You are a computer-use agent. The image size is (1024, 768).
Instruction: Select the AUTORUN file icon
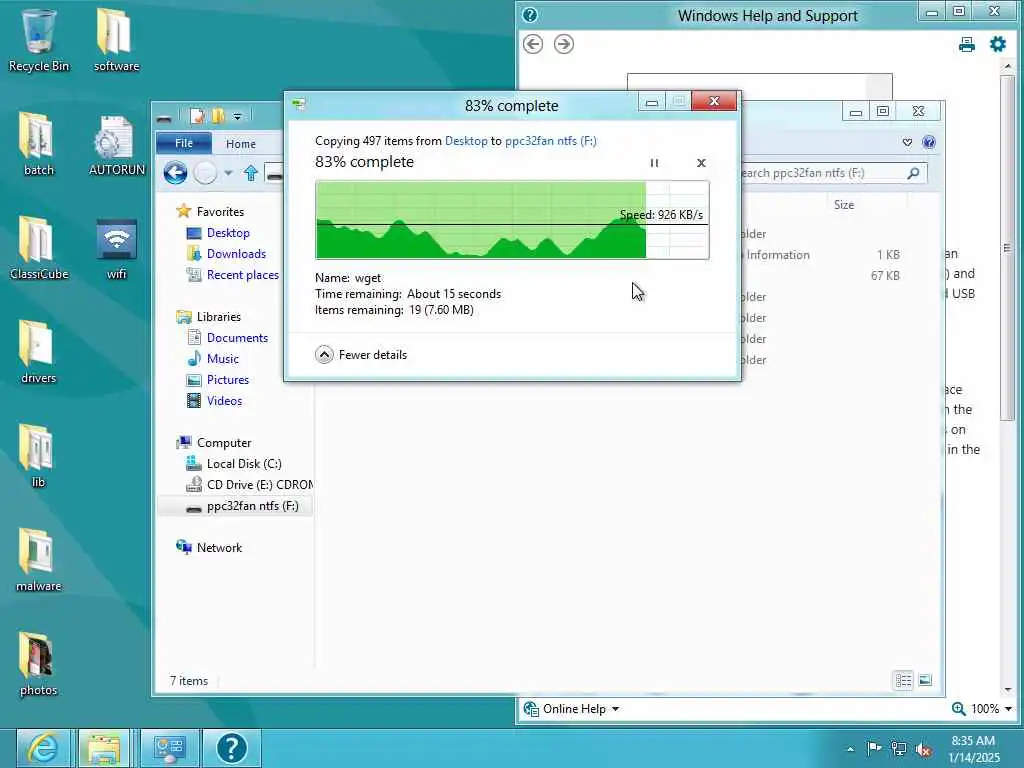click(116, 144)
